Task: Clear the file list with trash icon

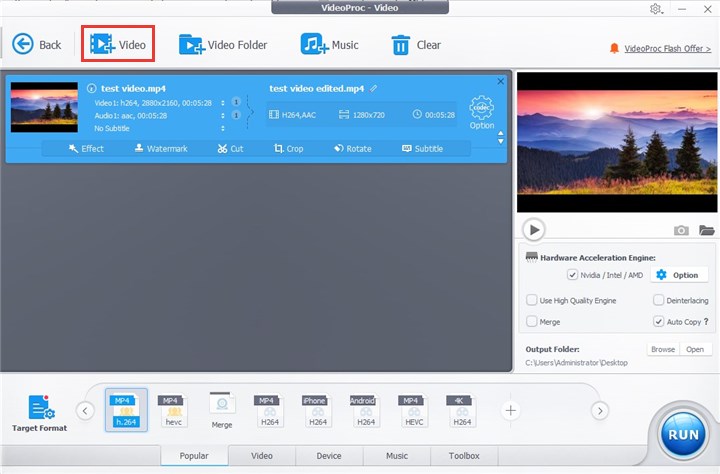Action: 416,45
